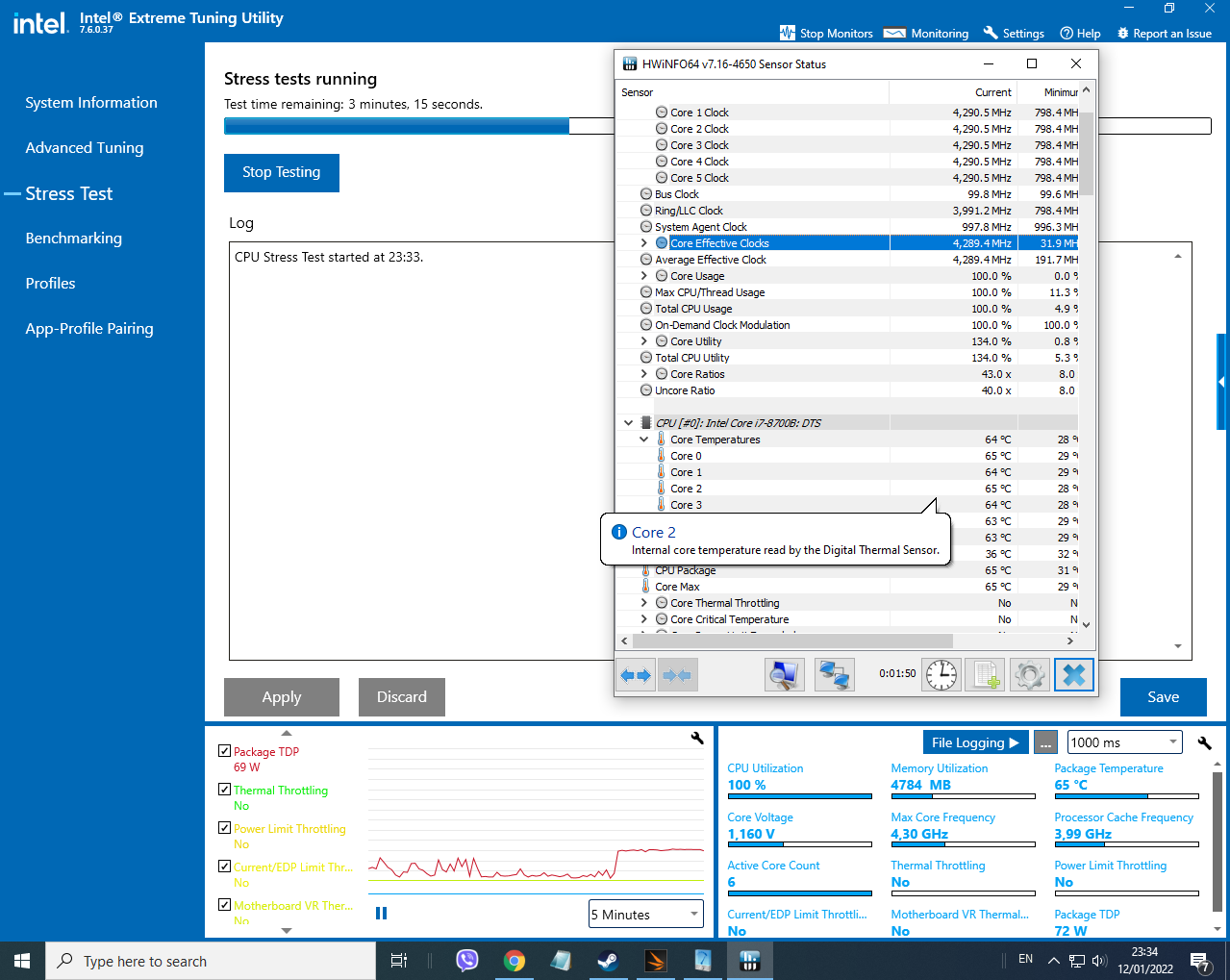This screenshot has height=980, width=1230.
Task: Expand the XTU right-edge side panel arrow
Action: coord(1221,382)
